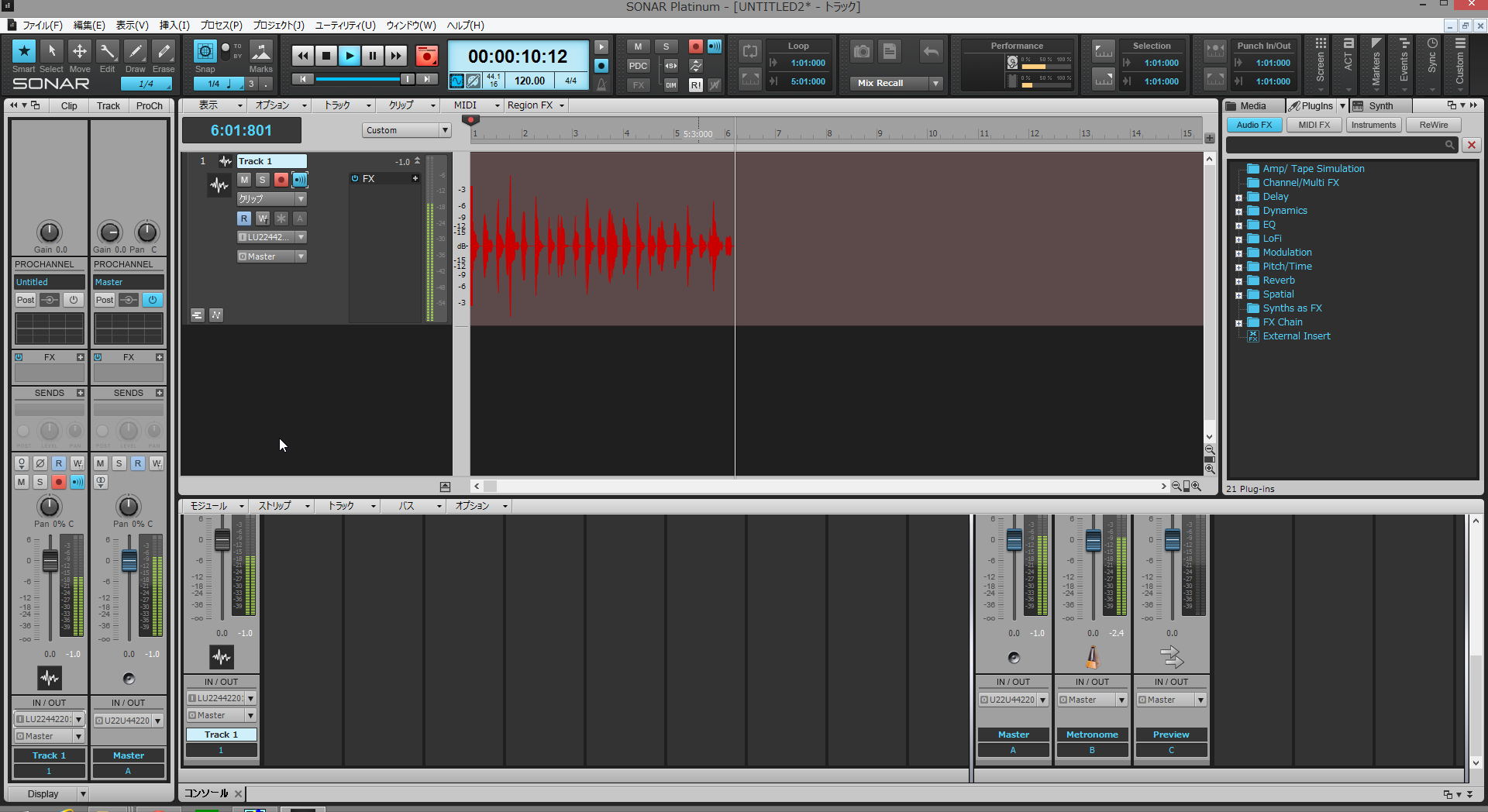Viewport: 1488px width, 812px height.
Task: Switch to the Clip inspector tab
Action: (x=69, y=106)
